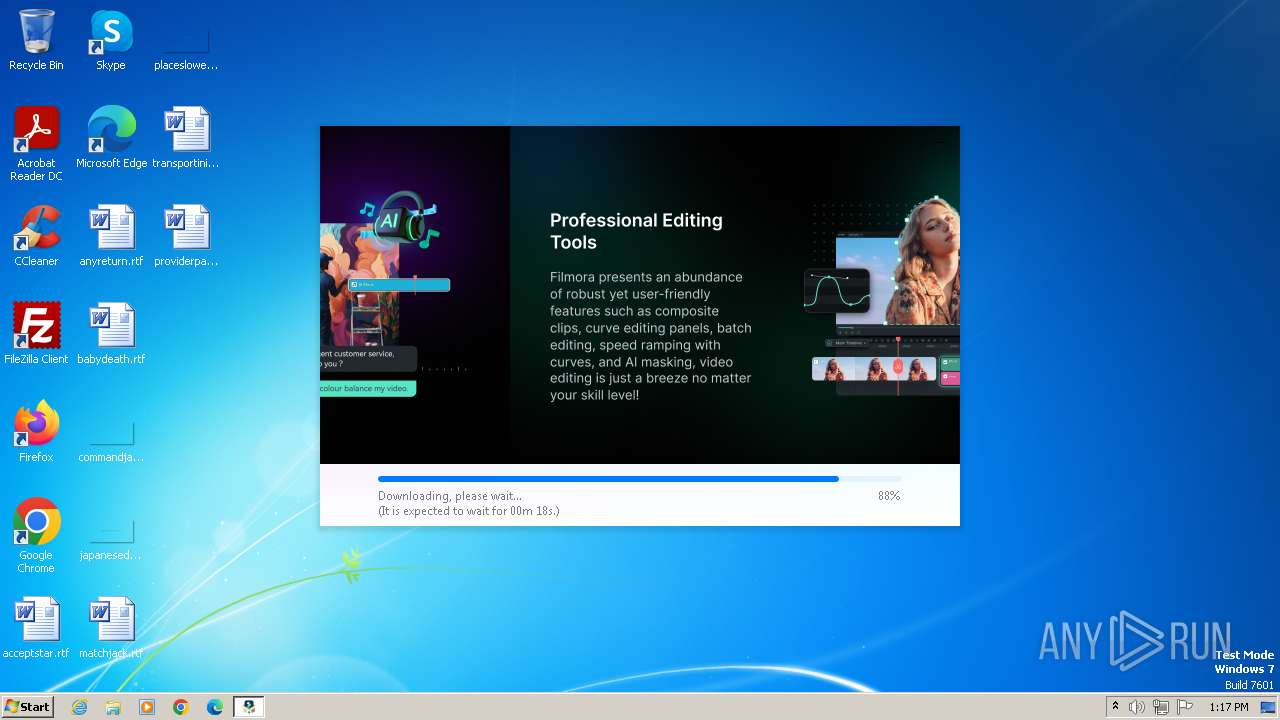Open the Windows Start menu
This screenshot has height=720, width=1280.
coord(27,707)
